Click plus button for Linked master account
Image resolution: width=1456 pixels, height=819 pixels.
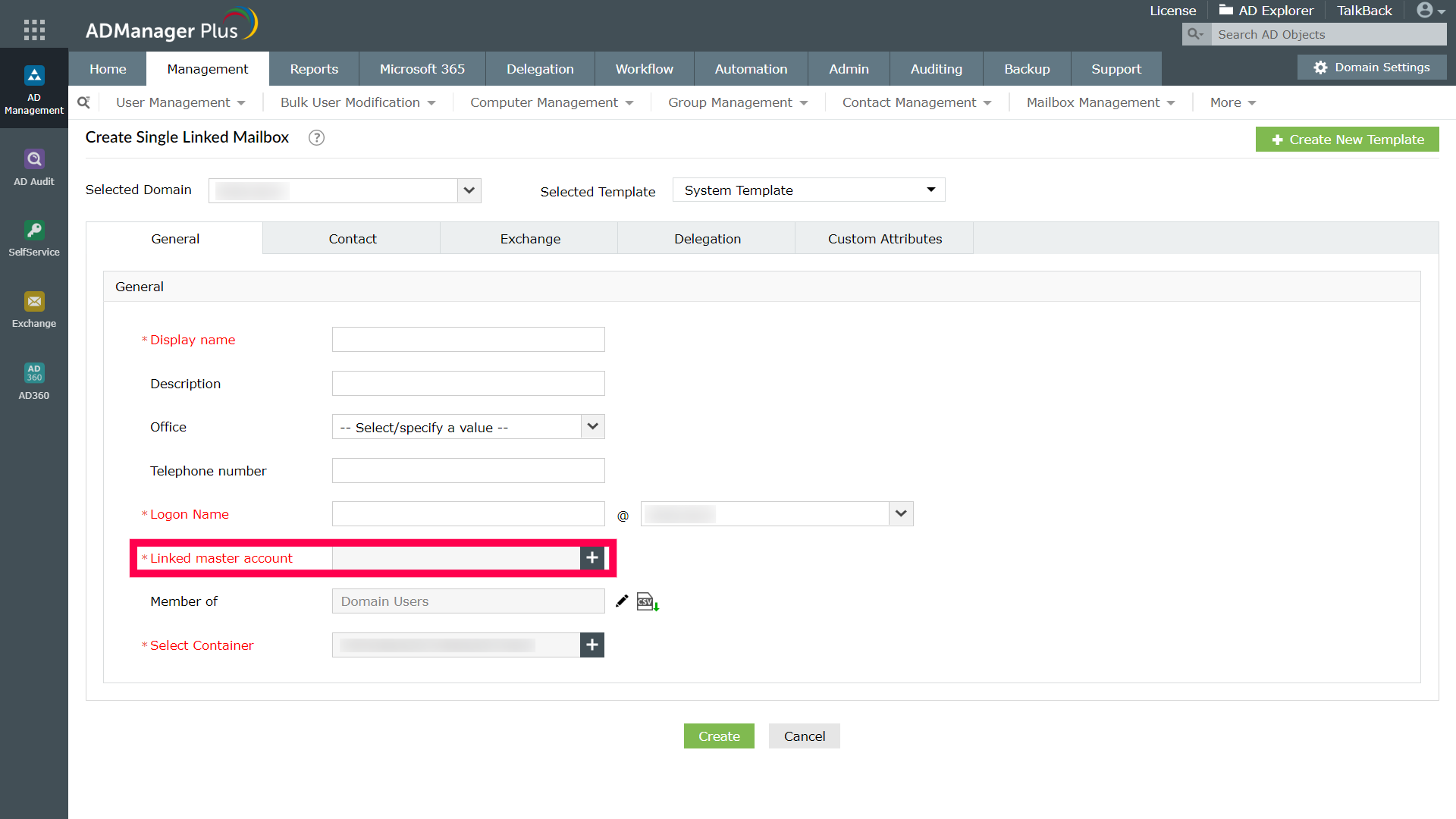click(592, 558)
